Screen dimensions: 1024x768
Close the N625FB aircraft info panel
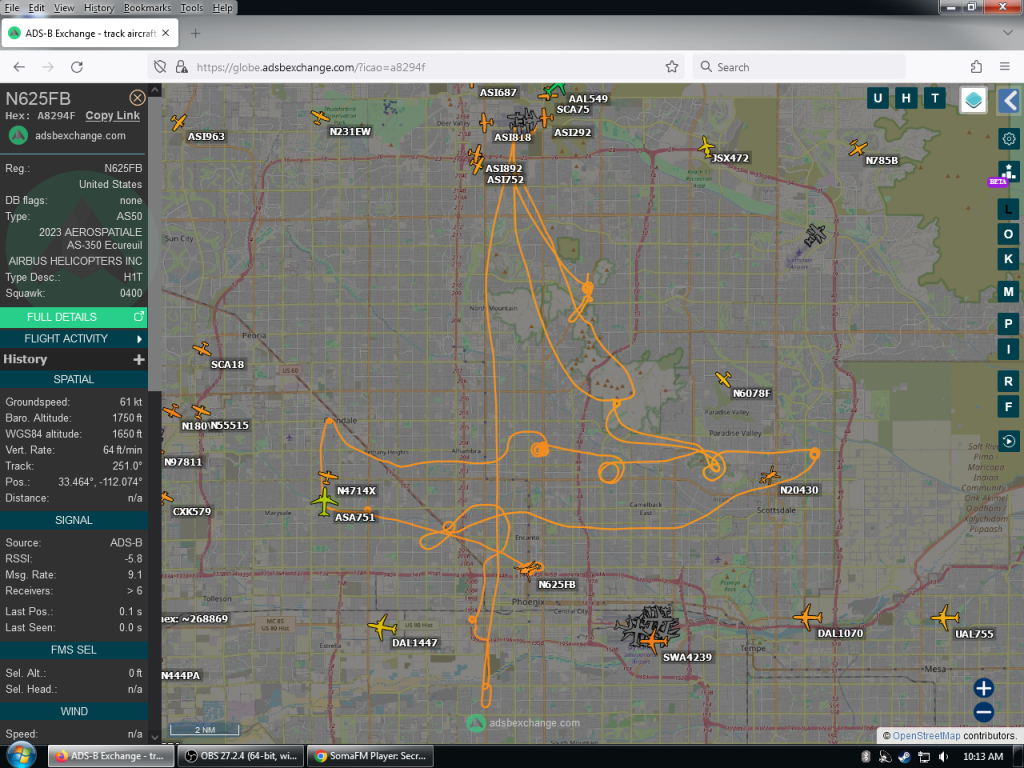pyautogui.click(x=137, y=98)
